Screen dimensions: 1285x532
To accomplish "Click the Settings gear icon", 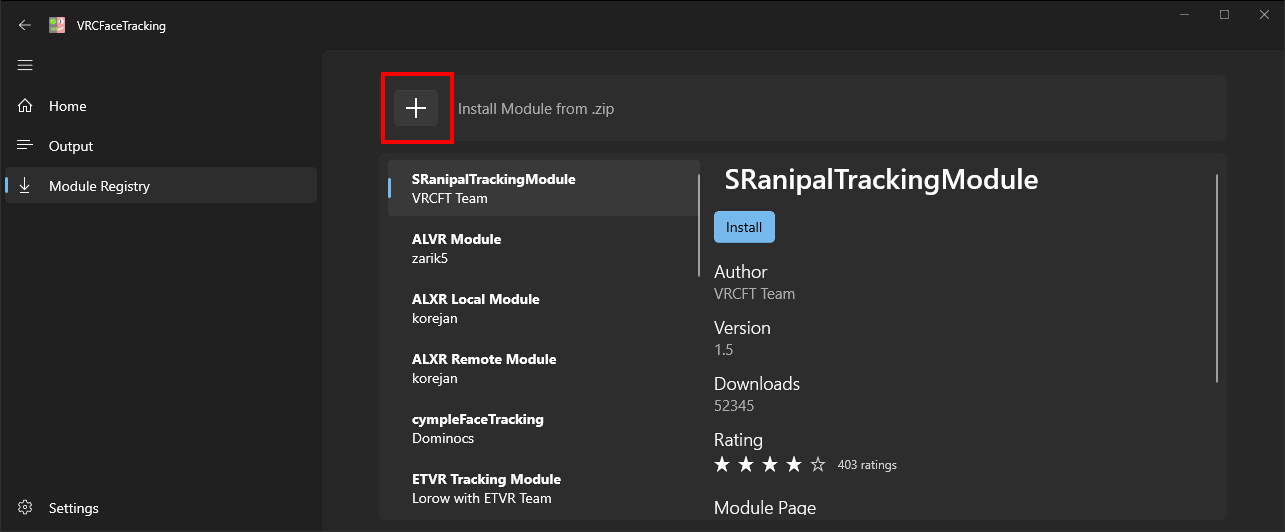I will point(25,508).
